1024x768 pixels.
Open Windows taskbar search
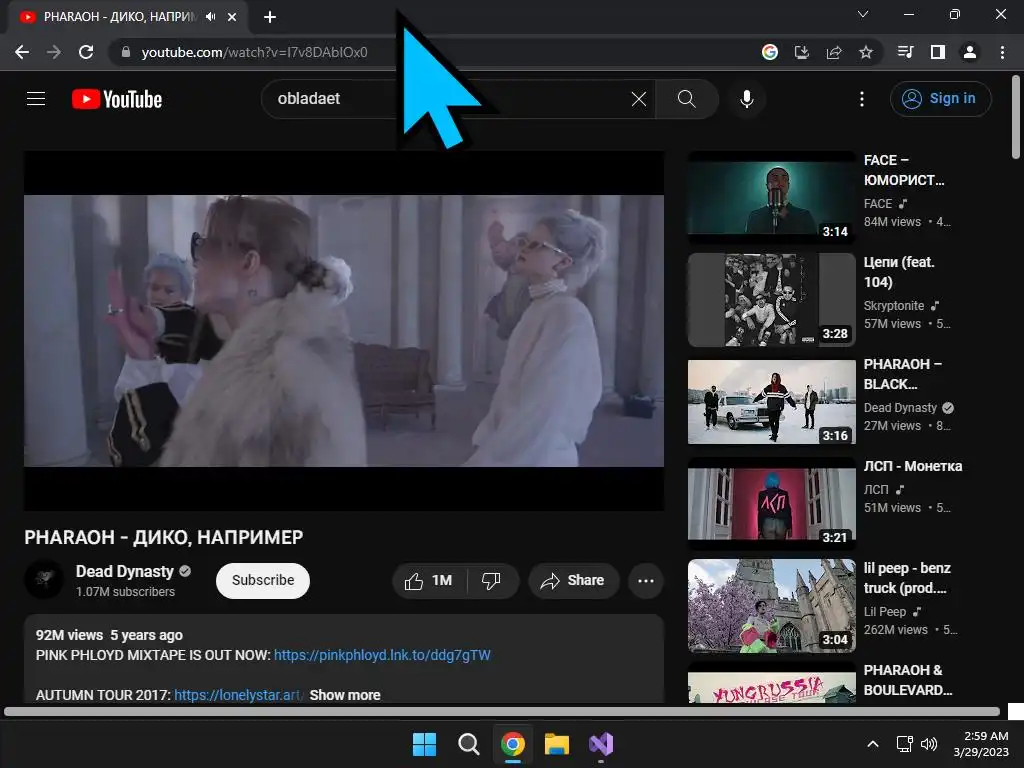click(468, 744)
